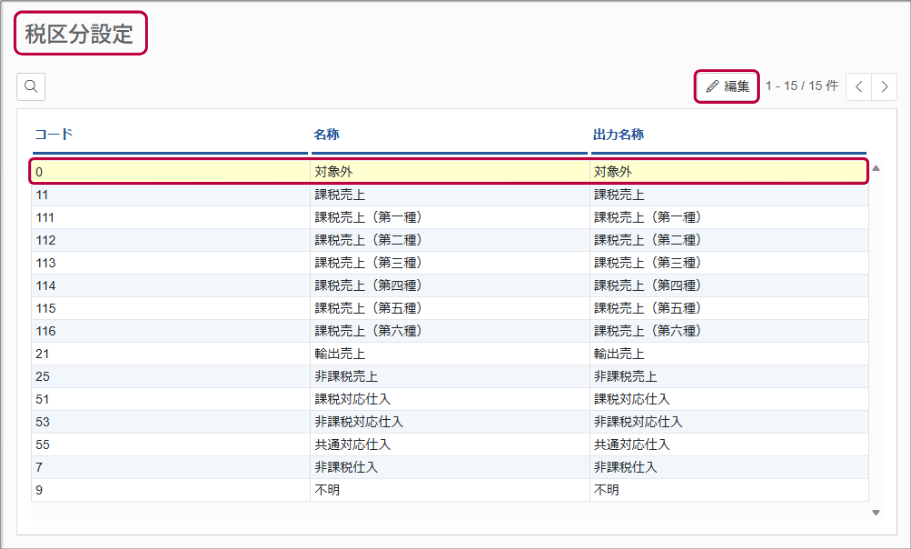Select code 9 cell
This screenshot has height=549, width=911.
click(171, 489)
